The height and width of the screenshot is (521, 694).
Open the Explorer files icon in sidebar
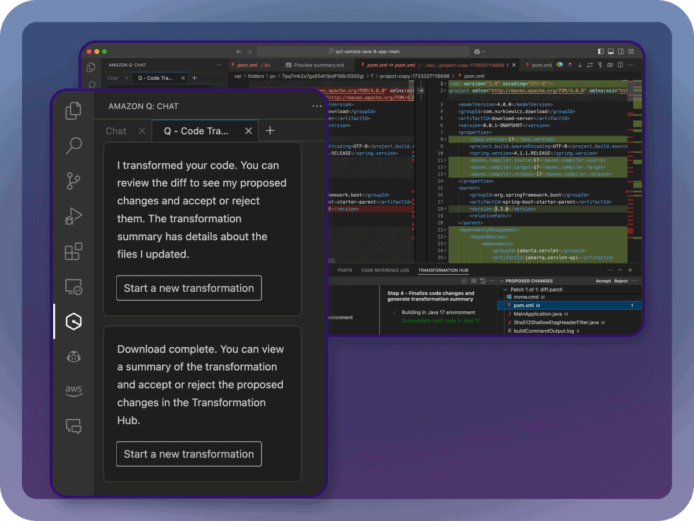tap(73, 111)
